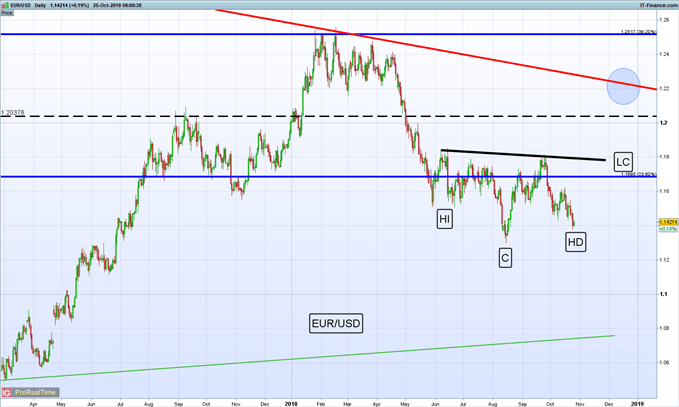Select the C annotation box
The image size is (679, 407).
[505, 258]
